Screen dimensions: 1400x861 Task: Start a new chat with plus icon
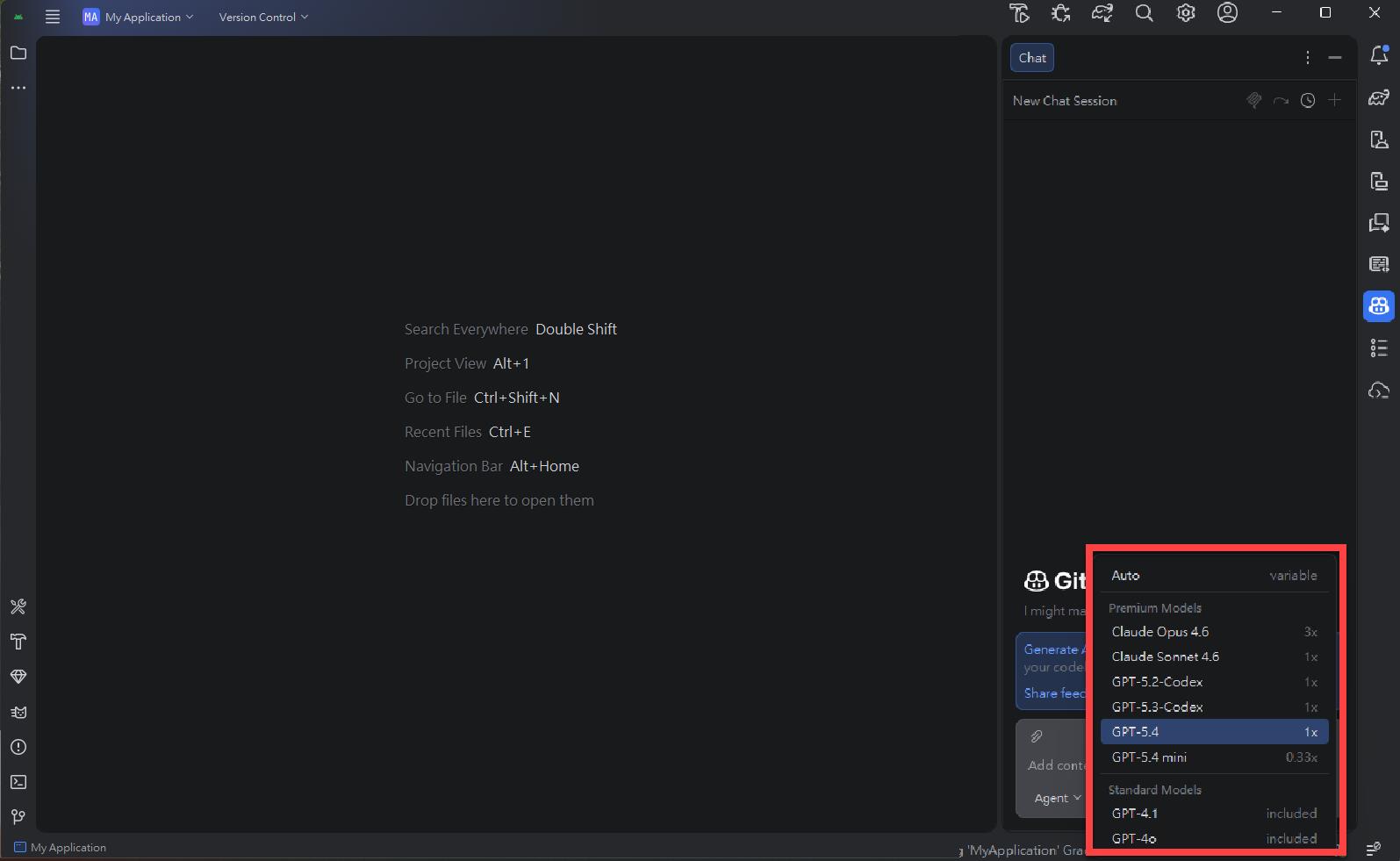coord(1334,101)
